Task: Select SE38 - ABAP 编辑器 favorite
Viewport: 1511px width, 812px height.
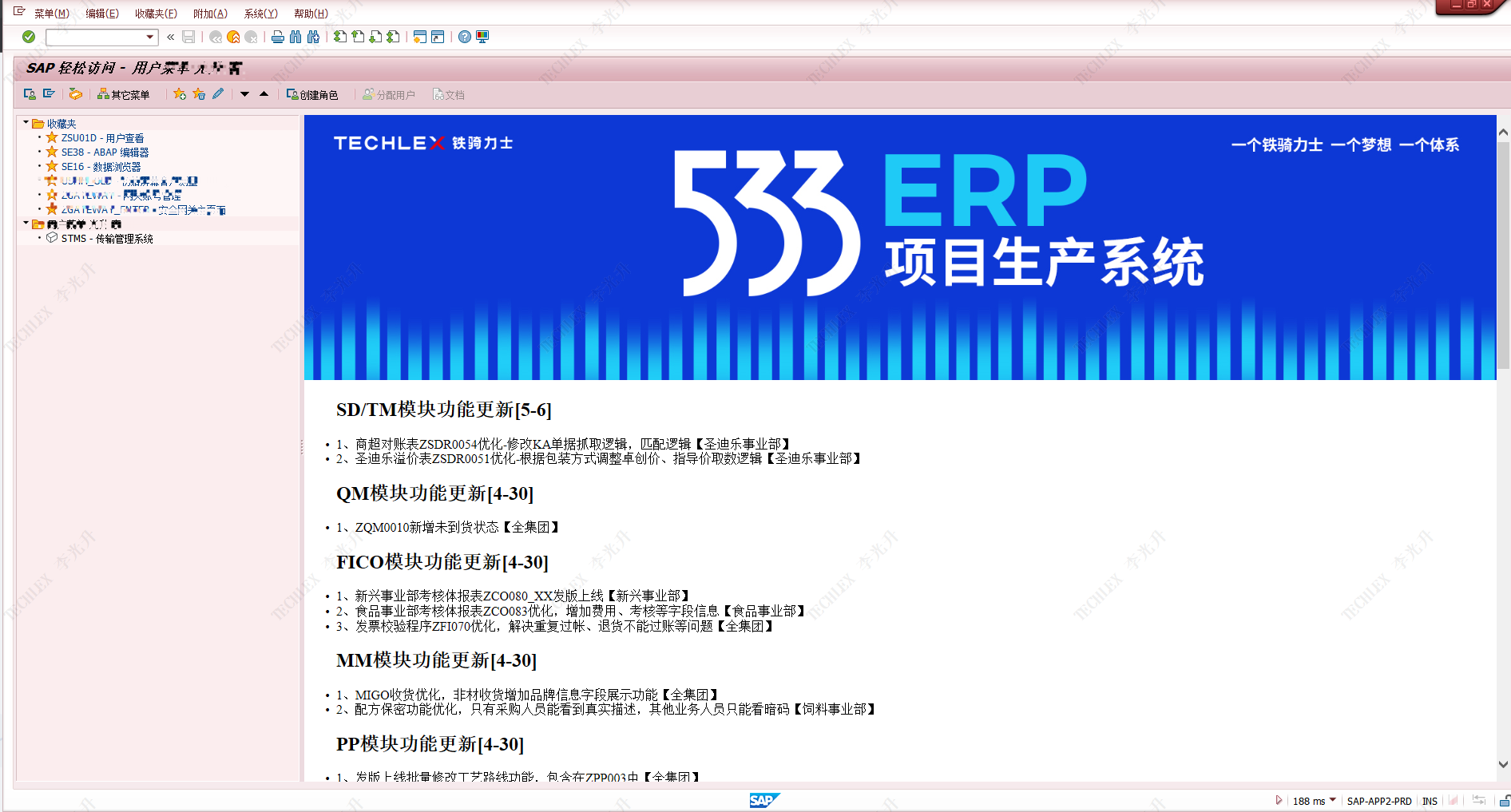Action: pyautogui.click(x=105, y=152)
